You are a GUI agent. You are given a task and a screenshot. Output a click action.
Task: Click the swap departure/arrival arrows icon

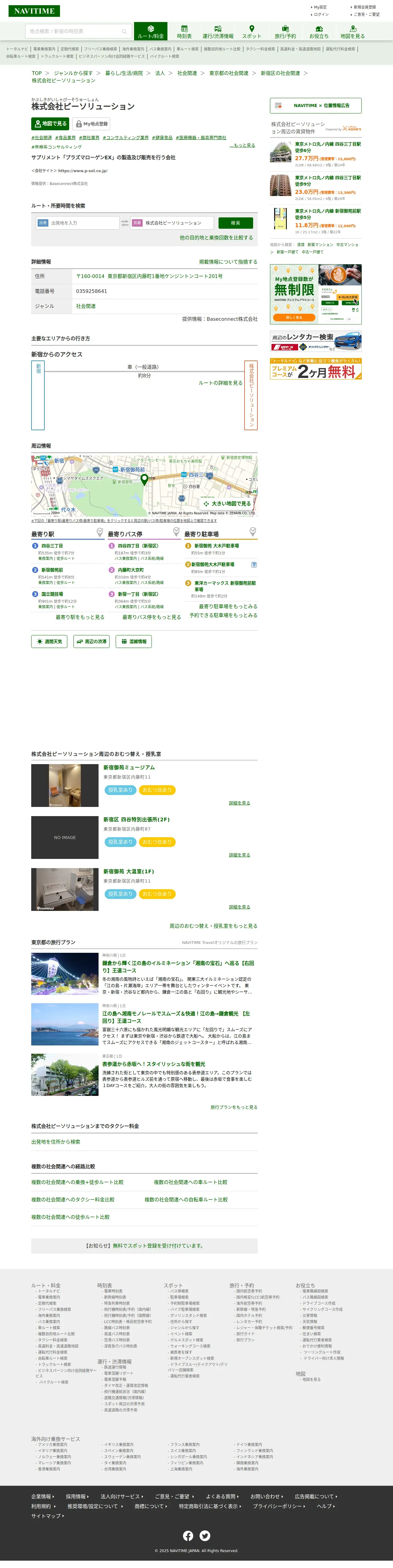pyautogui.click(x=124, y=223)
